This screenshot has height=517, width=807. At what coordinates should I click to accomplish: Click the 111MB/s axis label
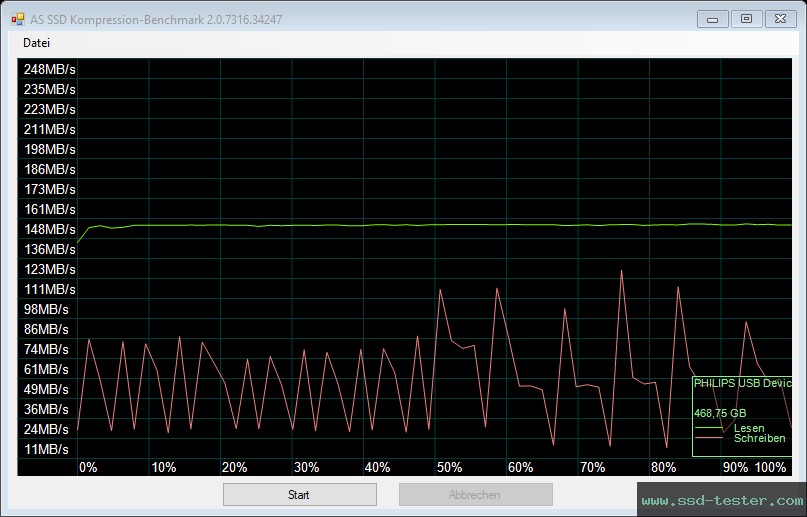click(49, 290)
